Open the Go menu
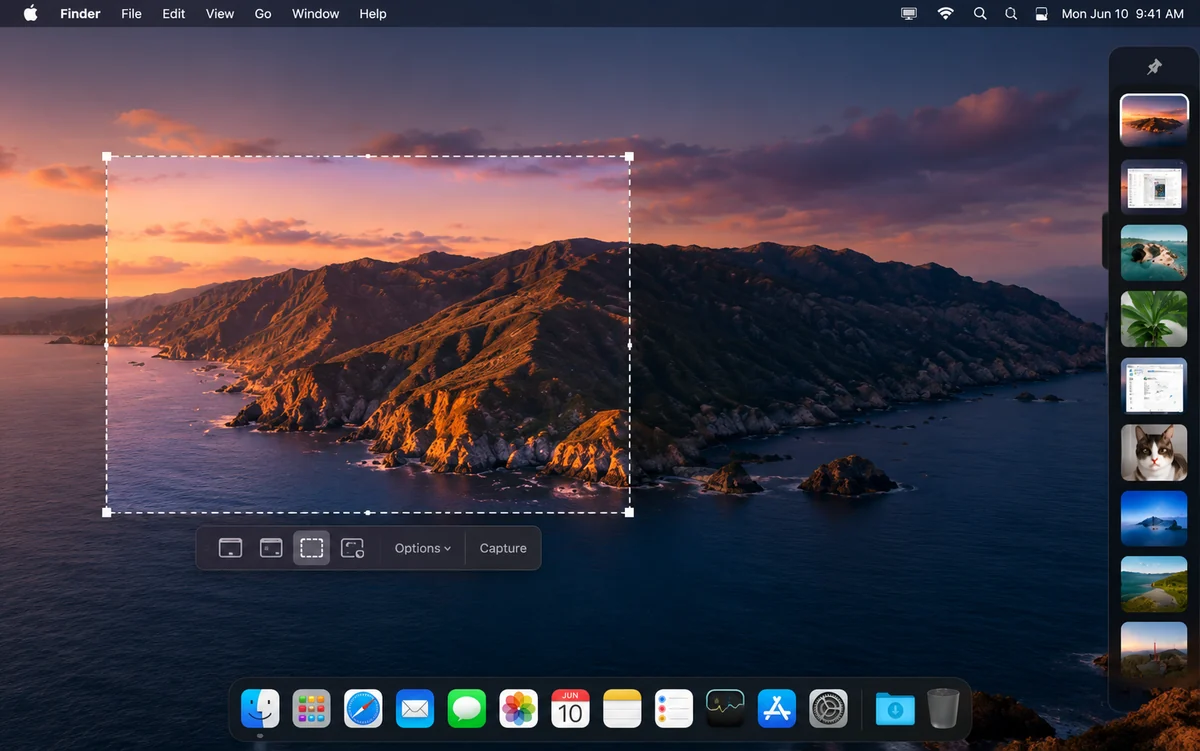The height and width of the screenshot is (751, 1200). [x=263, y=14]
